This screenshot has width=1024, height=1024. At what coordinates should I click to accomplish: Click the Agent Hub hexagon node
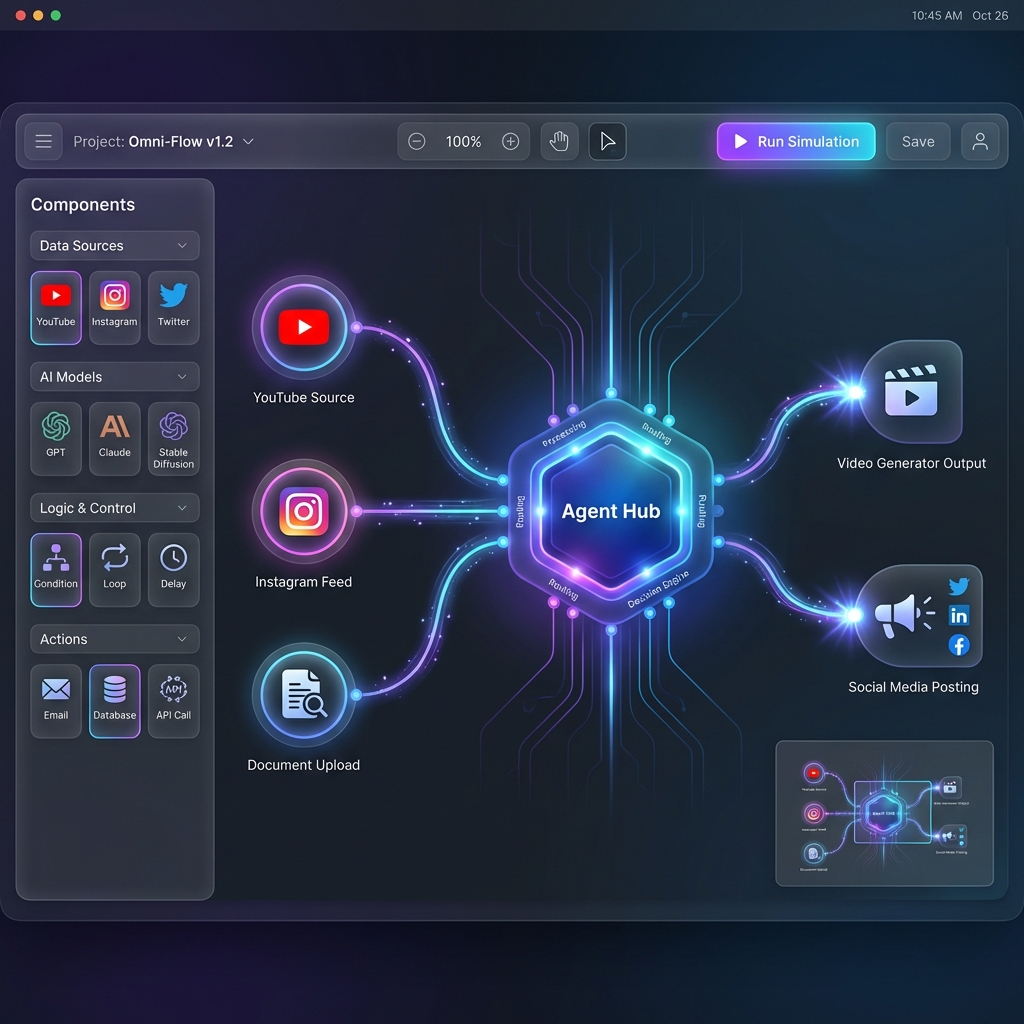[611, 511]
